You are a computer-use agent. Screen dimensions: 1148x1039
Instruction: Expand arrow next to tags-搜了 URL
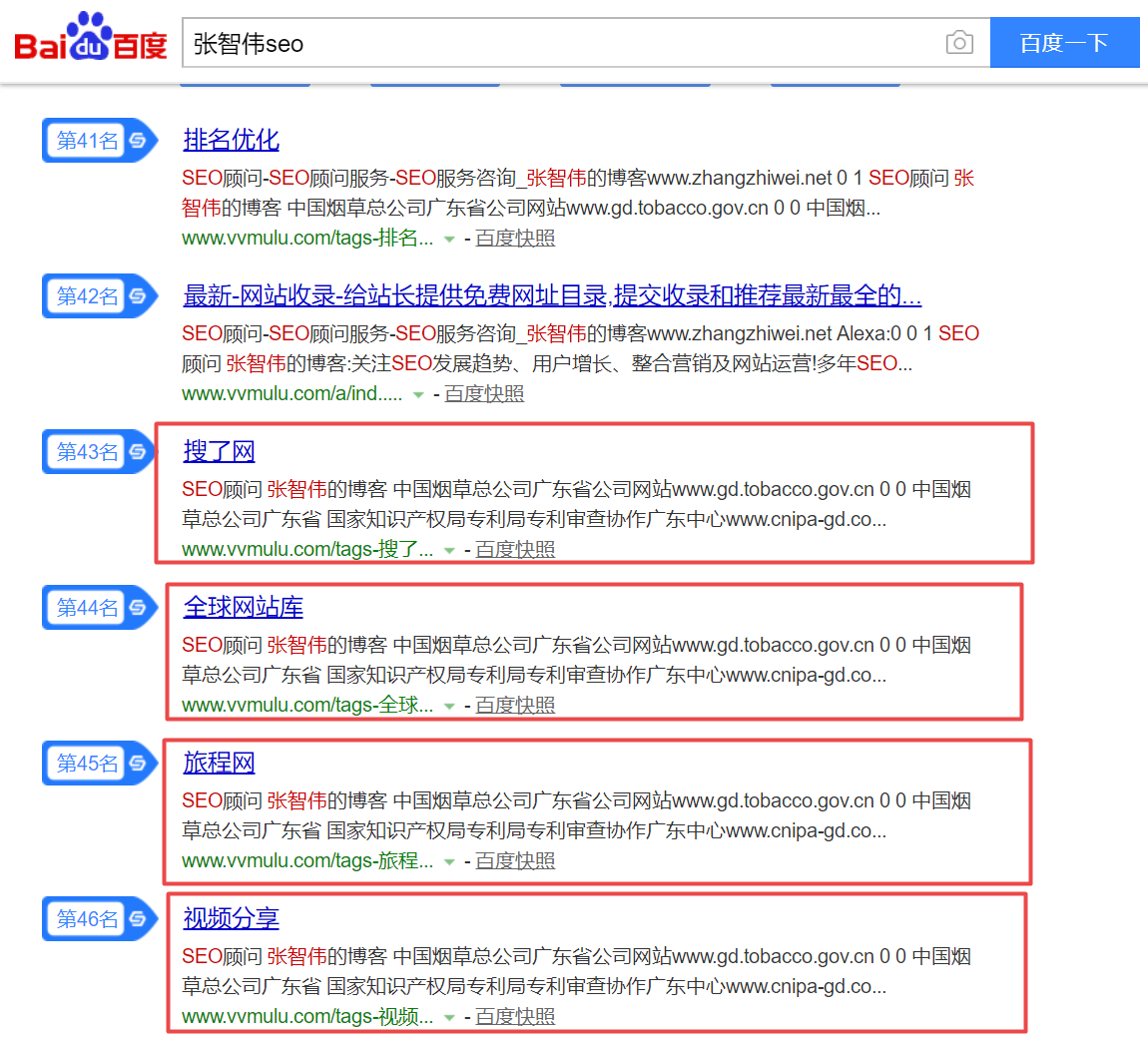pyautogui.click(x=449, y=551)
